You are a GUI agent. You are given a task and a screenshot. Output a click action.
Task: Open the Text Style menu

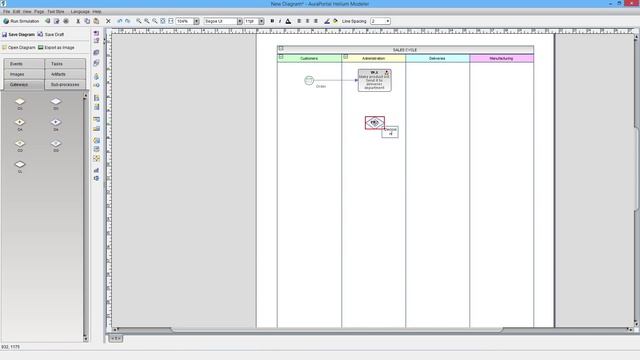pyautogui.click(x=56, y=12)
